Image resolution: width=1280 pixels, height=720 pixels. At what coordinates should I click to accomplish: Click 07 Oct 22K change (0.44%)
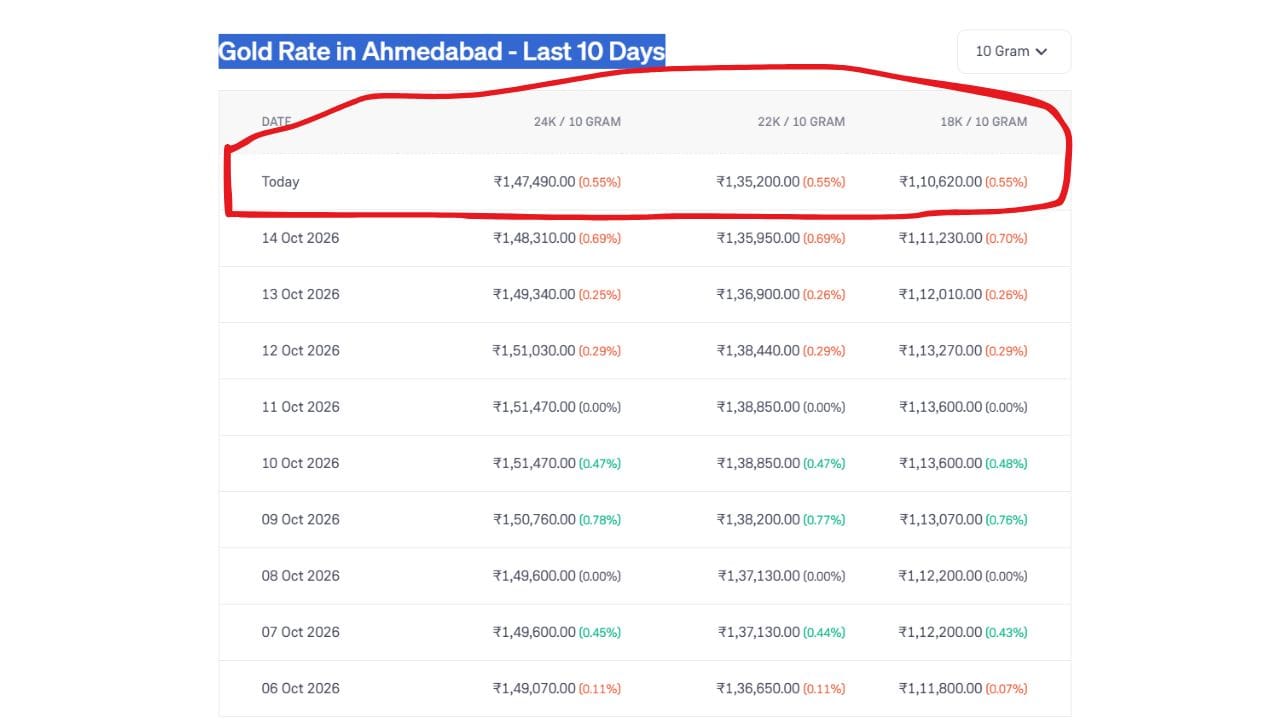point(824,632)
